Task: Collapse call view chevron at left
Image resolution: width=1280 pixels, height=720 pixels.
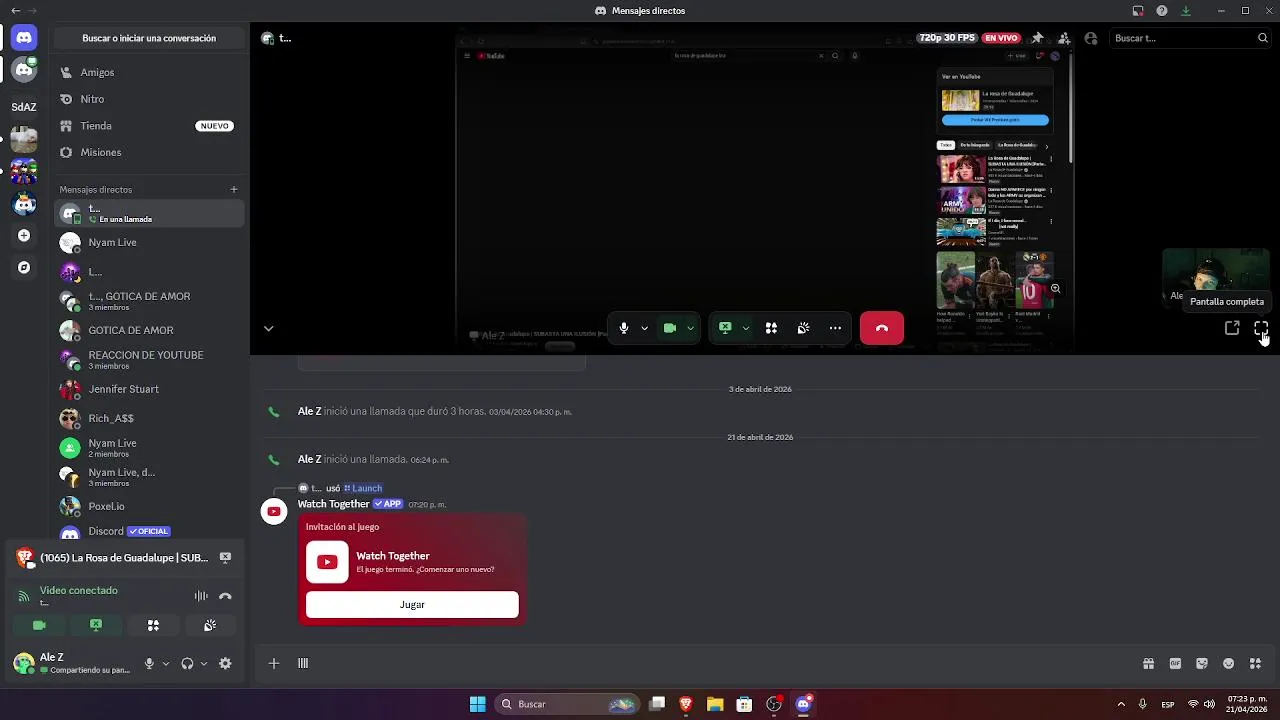Action: tap(268, 328)
